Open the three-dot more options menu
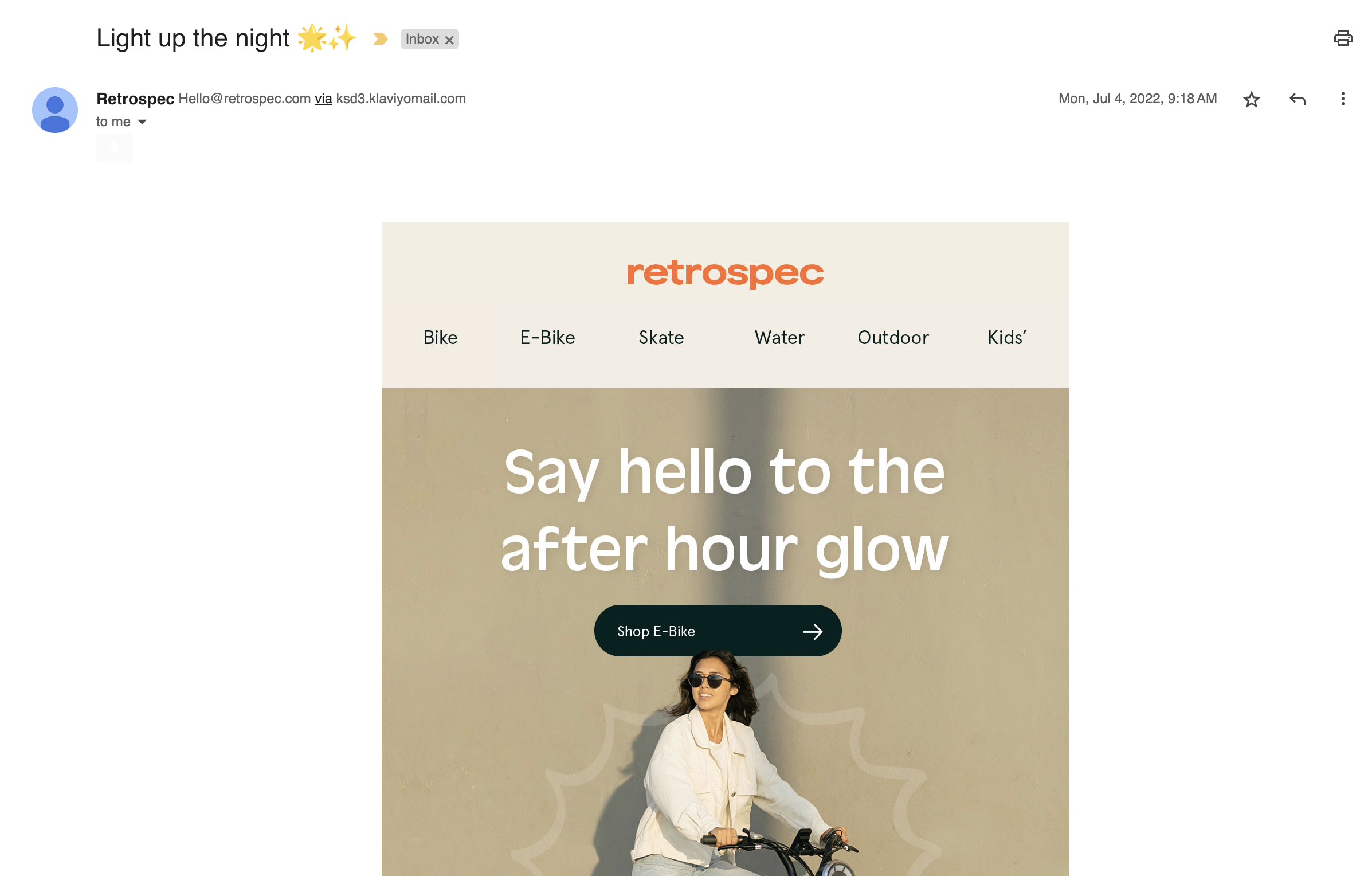Viewport: 1372px width, 876px height. (1343, 99)
